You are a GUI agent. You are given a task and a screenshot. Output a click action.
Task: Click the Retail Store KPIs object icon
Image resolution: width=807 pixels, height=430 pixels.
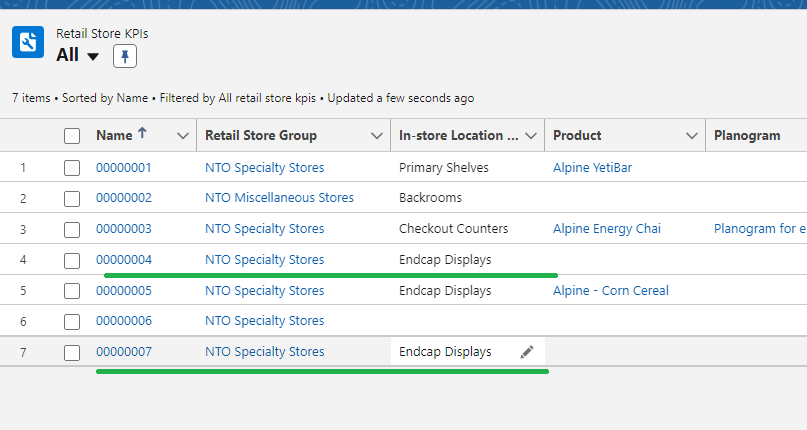click(x=28, y=42)
